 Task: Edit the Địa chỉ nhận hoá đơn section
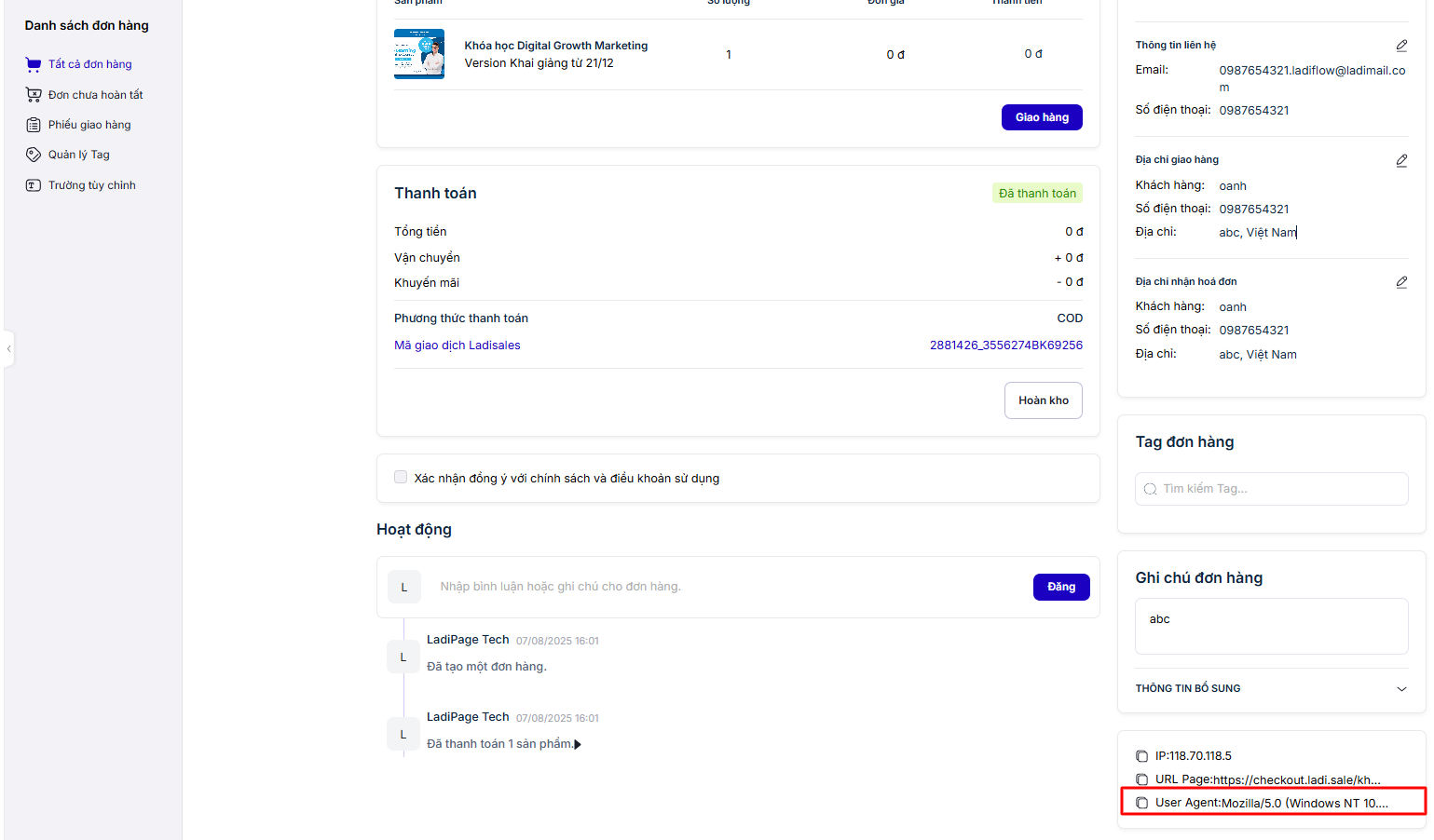pos(1400,282)
